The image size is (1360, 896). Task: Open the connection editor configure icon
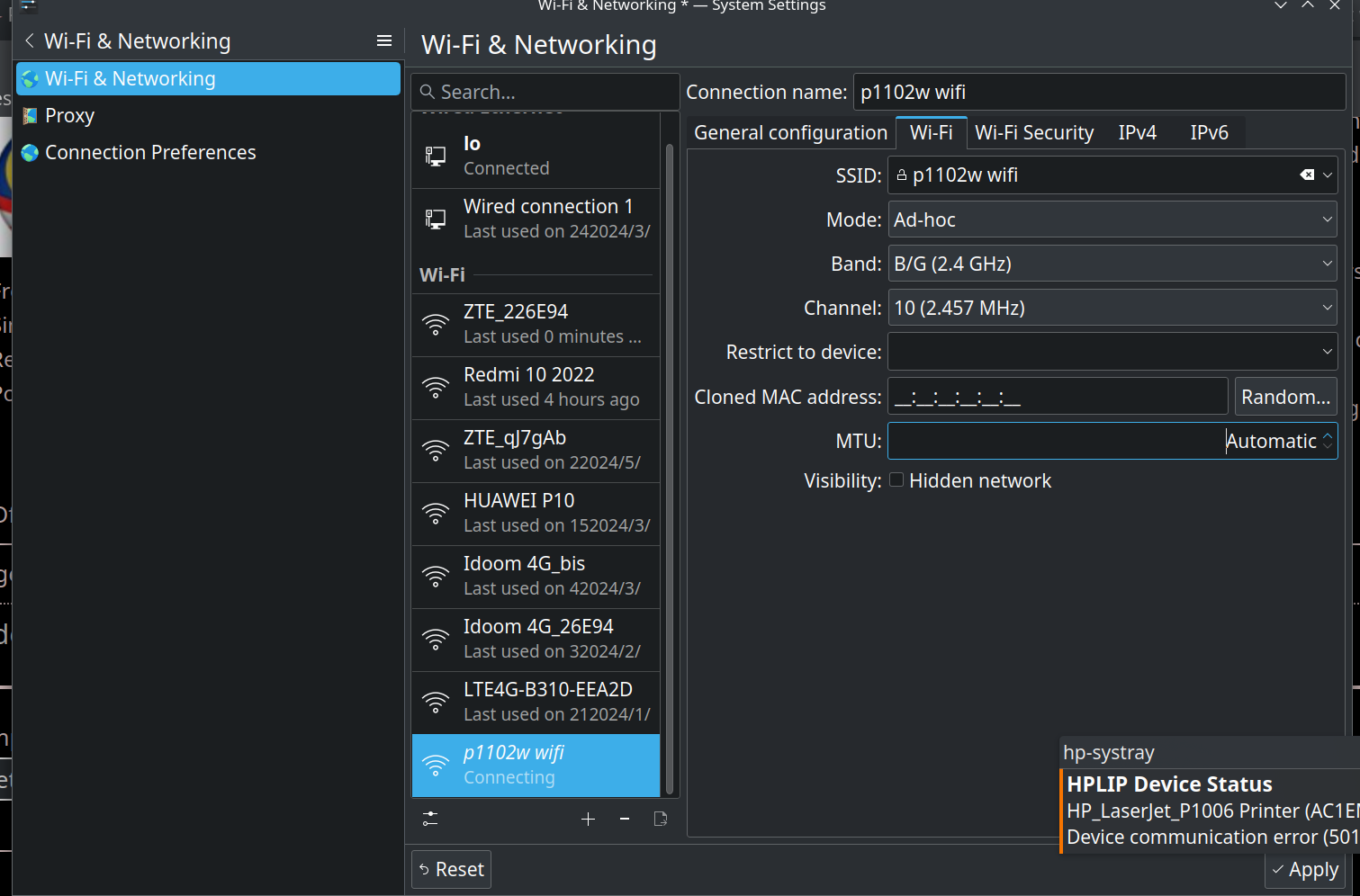[x=430, y=819]
